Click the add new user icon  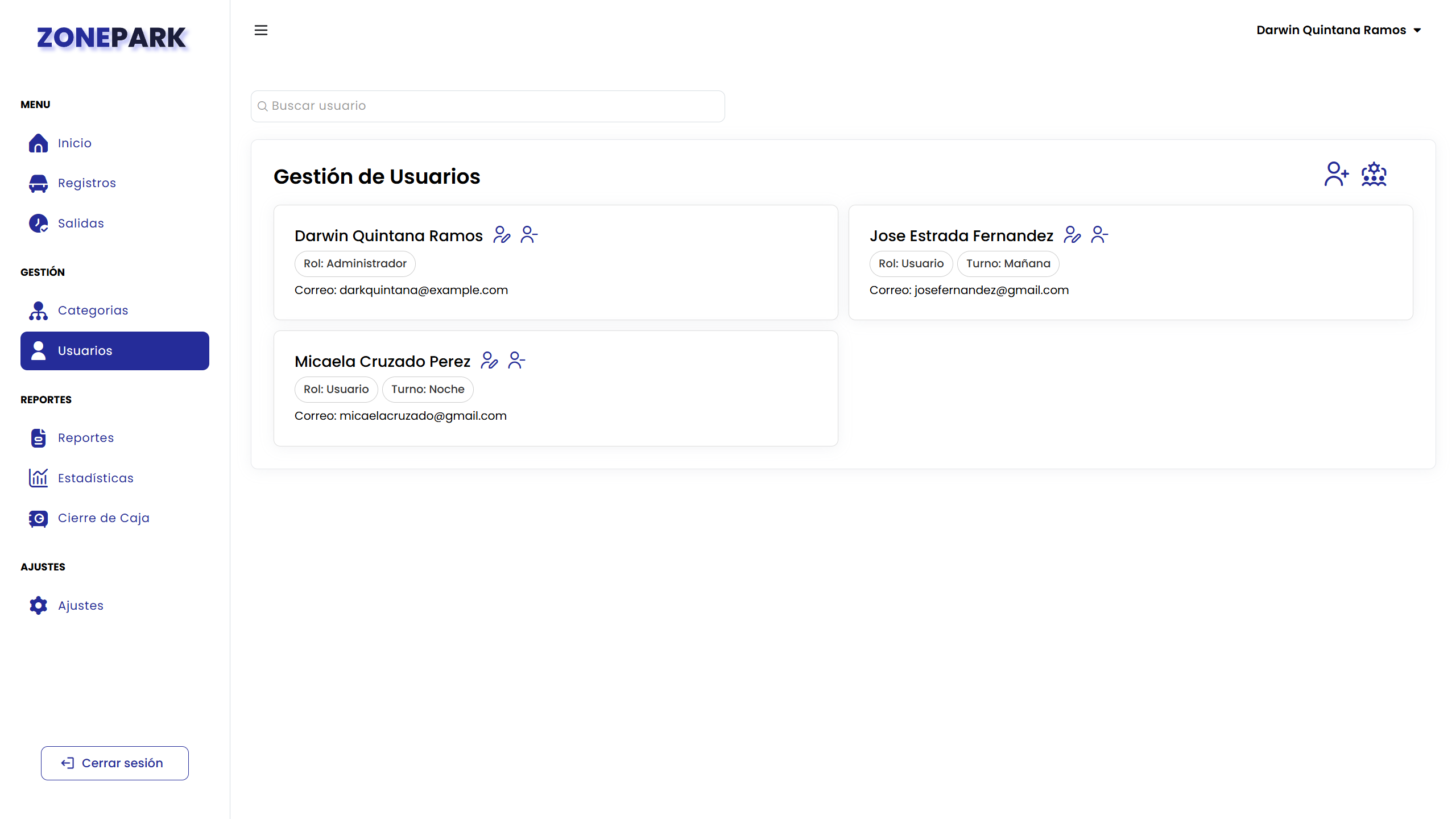tap(1336, 174)
